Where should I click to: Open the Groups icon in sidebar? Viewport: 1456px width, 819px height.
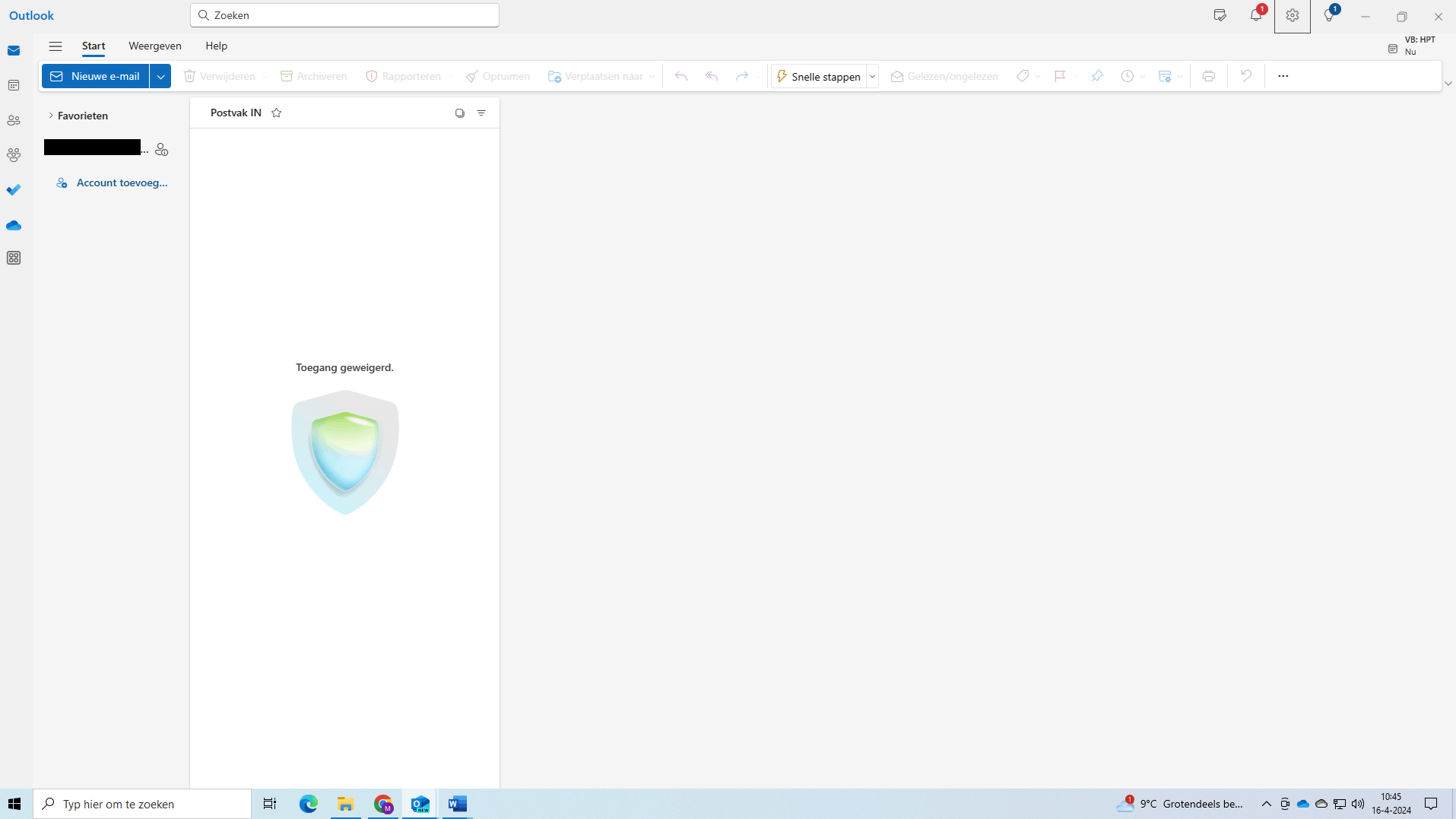click(14, 155)
